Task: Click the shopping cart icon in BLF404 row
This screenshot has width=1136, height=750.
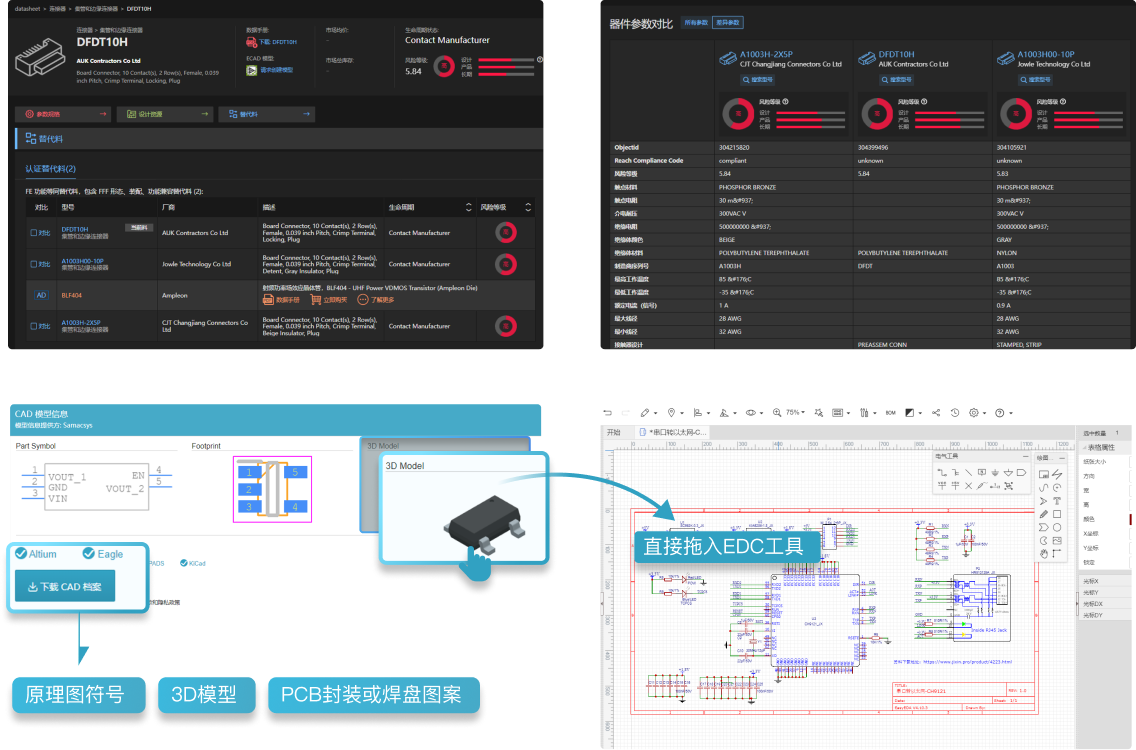Action: coord(316,299)
